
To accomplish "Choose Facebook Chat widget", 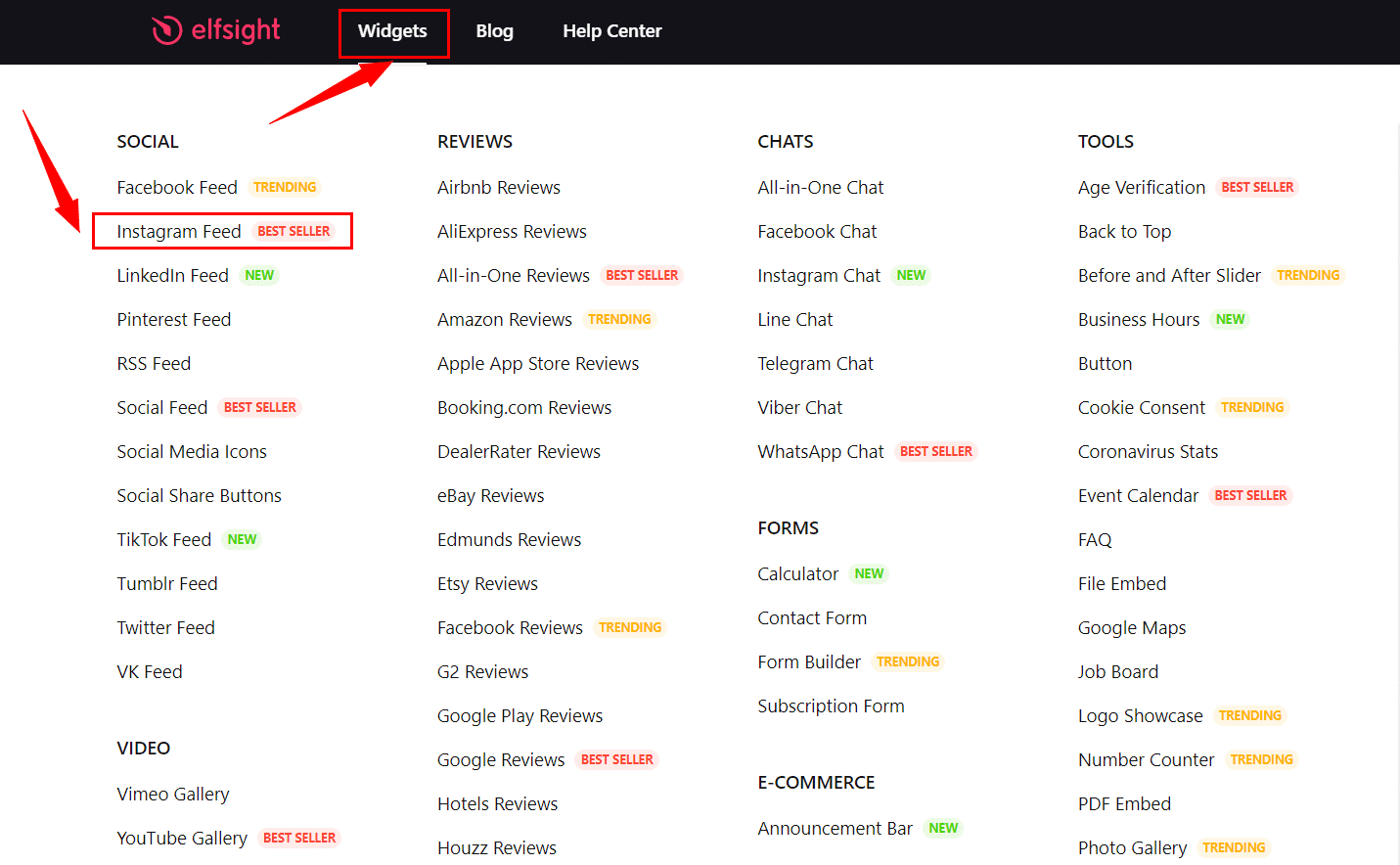I will click(817, 231).
